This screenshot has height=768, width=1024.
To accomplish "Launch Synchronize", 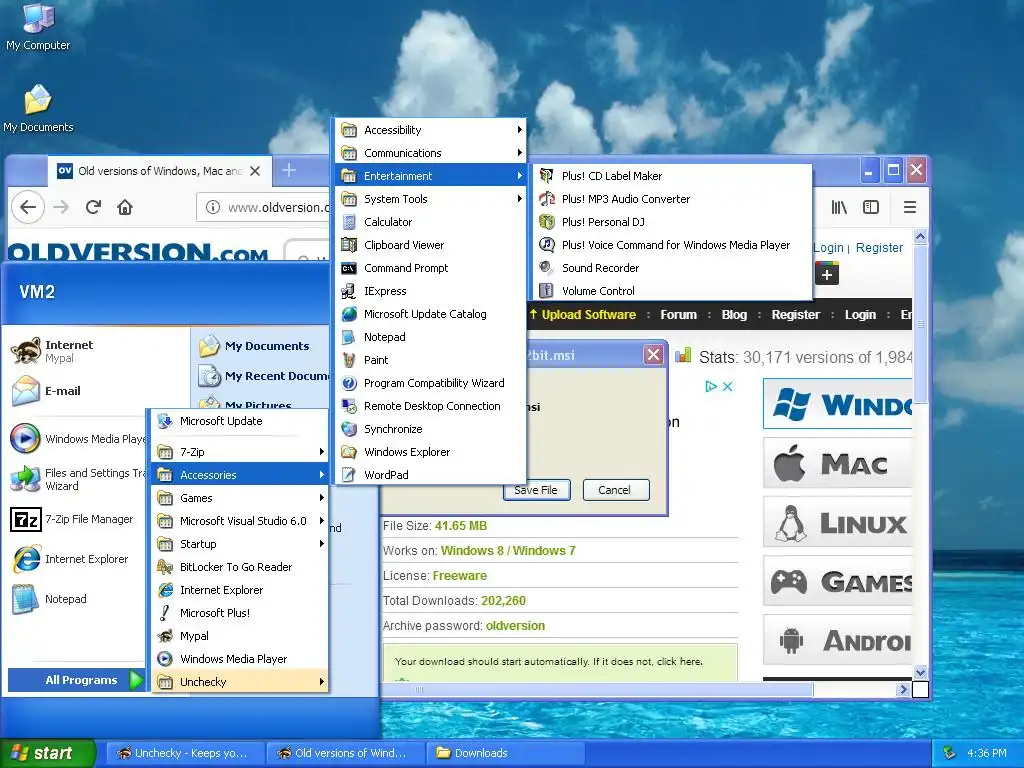I will tap(431, 429).
